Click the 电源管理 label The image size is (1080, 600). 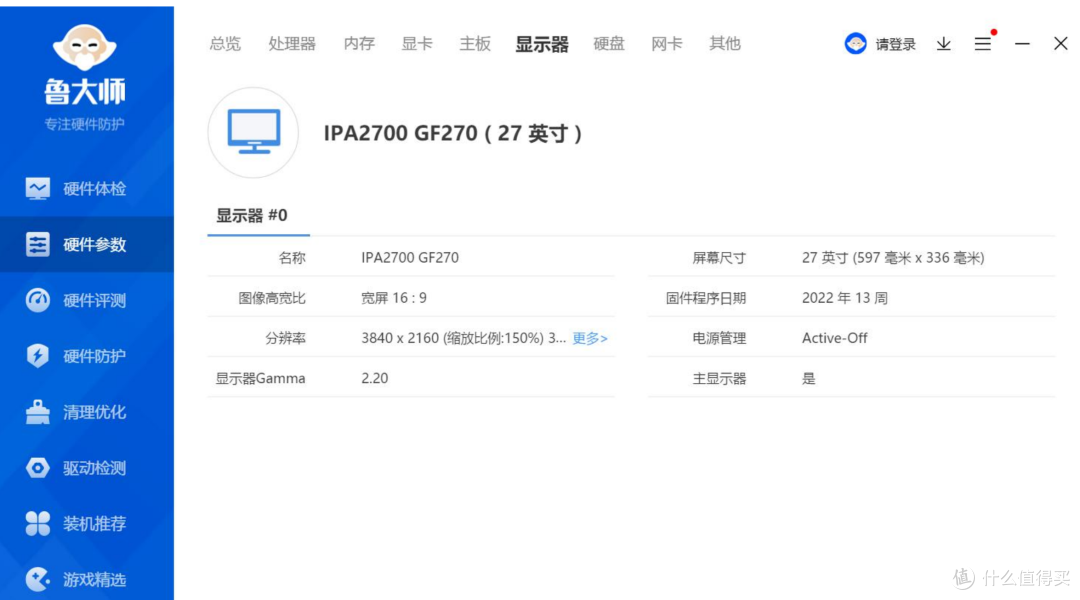[x=719, y=338]
